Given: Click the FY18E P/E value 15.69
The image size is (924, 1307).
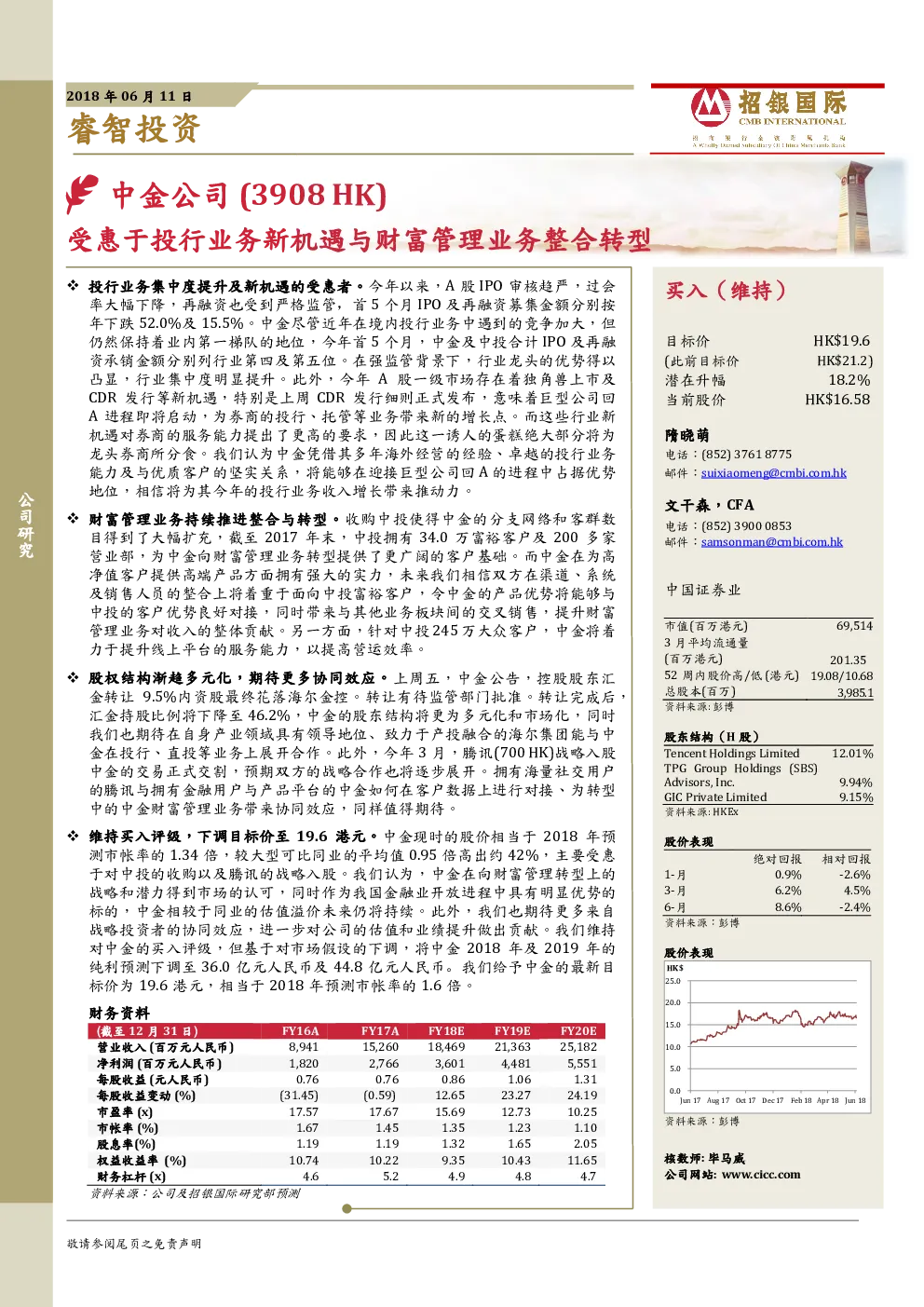Looking at the screenshot, I should pyautogui.click(x=450, y=1112).
